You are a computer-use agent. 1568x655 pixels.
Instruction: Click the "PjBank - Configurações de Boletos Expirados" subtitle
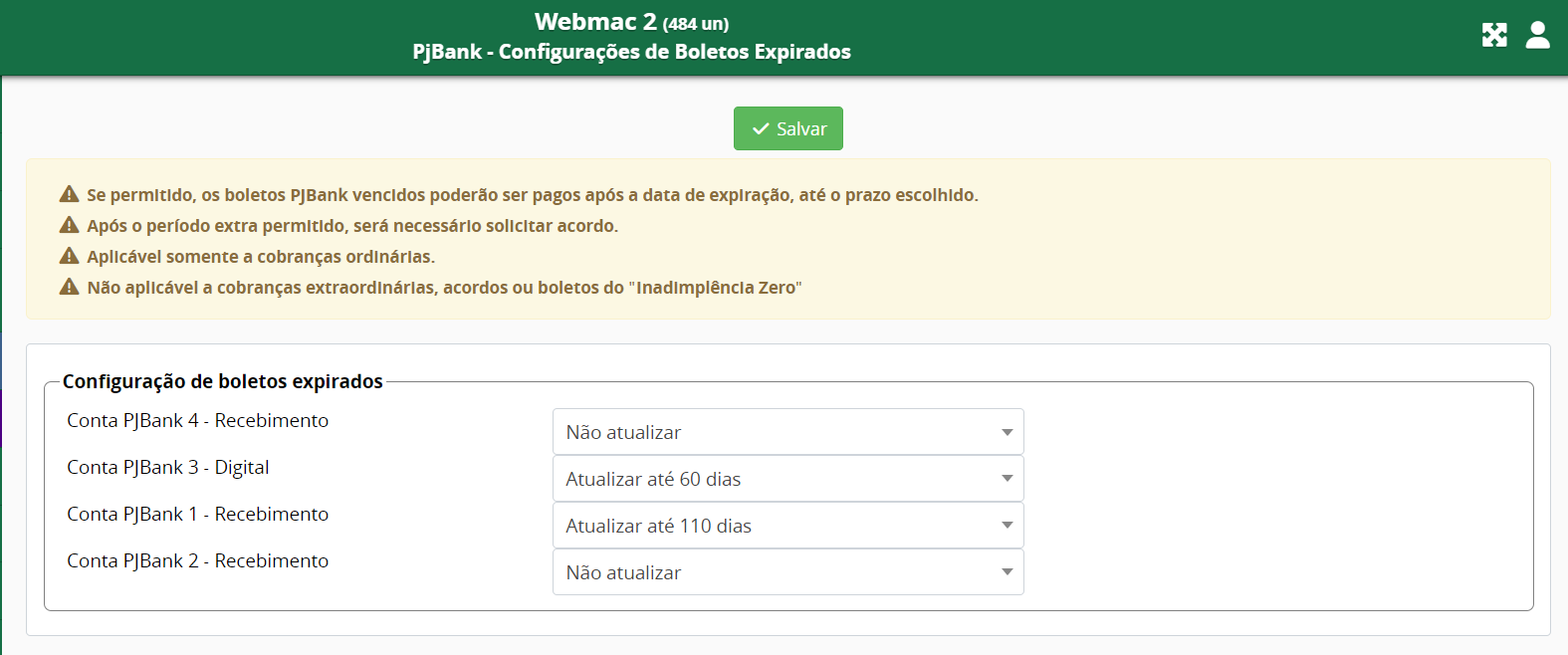tap(631, 52)
